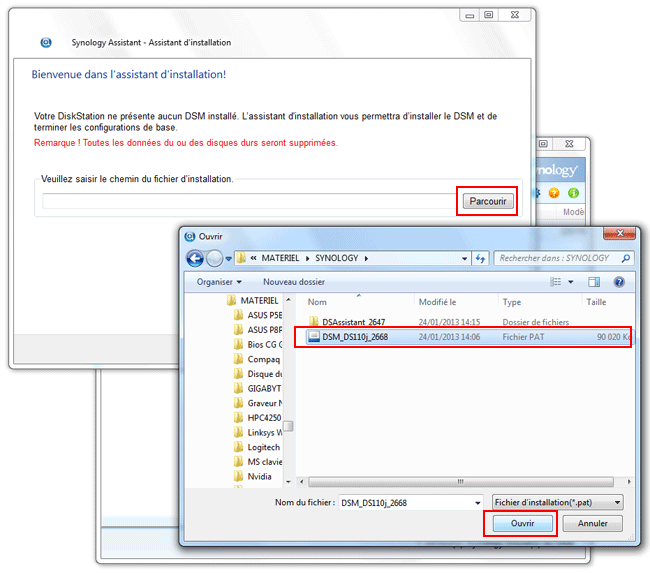Click the back navigation arrow in Ouvrir dialog
The image size is (650, 573).
pos(195,258)
